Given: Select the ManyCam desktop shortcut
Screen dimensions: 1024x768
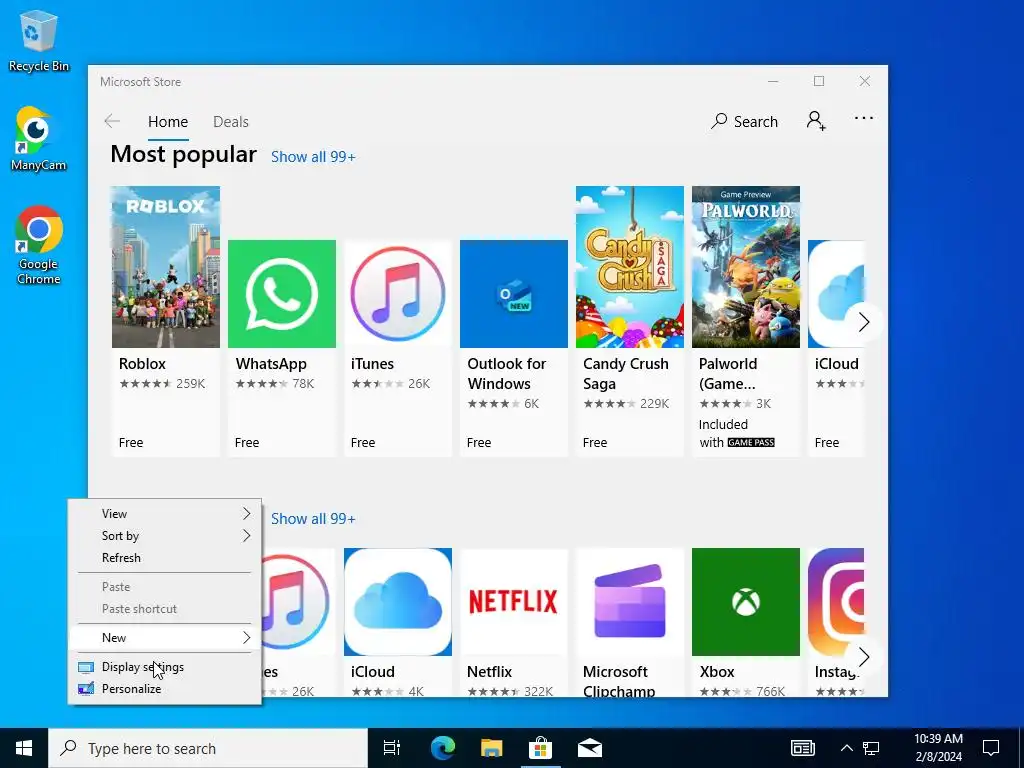Looking at the screenshot, I should click(x=39, y=139).
